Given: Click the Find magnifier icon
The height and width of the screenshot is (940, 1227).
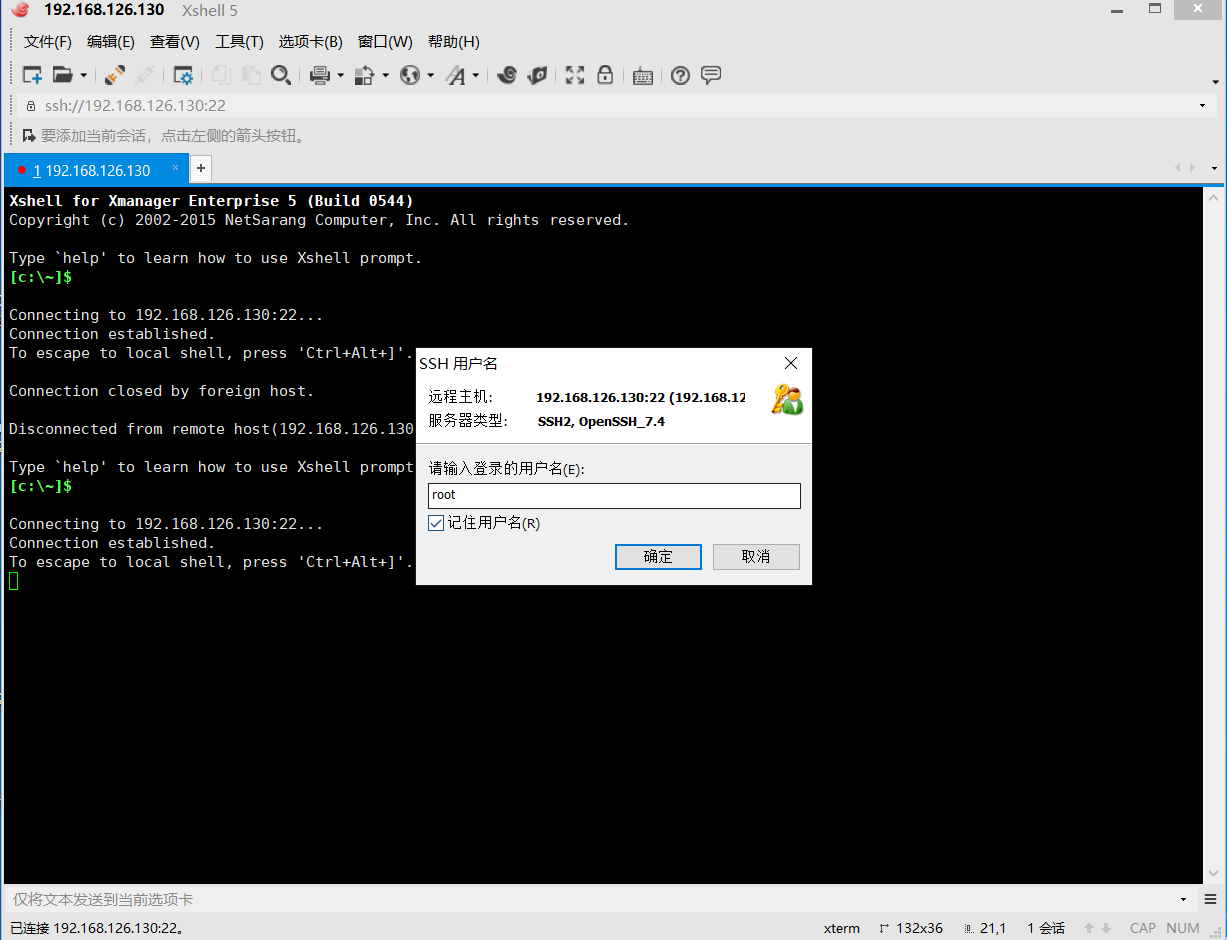Looking at the screenshot, I should click(x=281, y=75).
